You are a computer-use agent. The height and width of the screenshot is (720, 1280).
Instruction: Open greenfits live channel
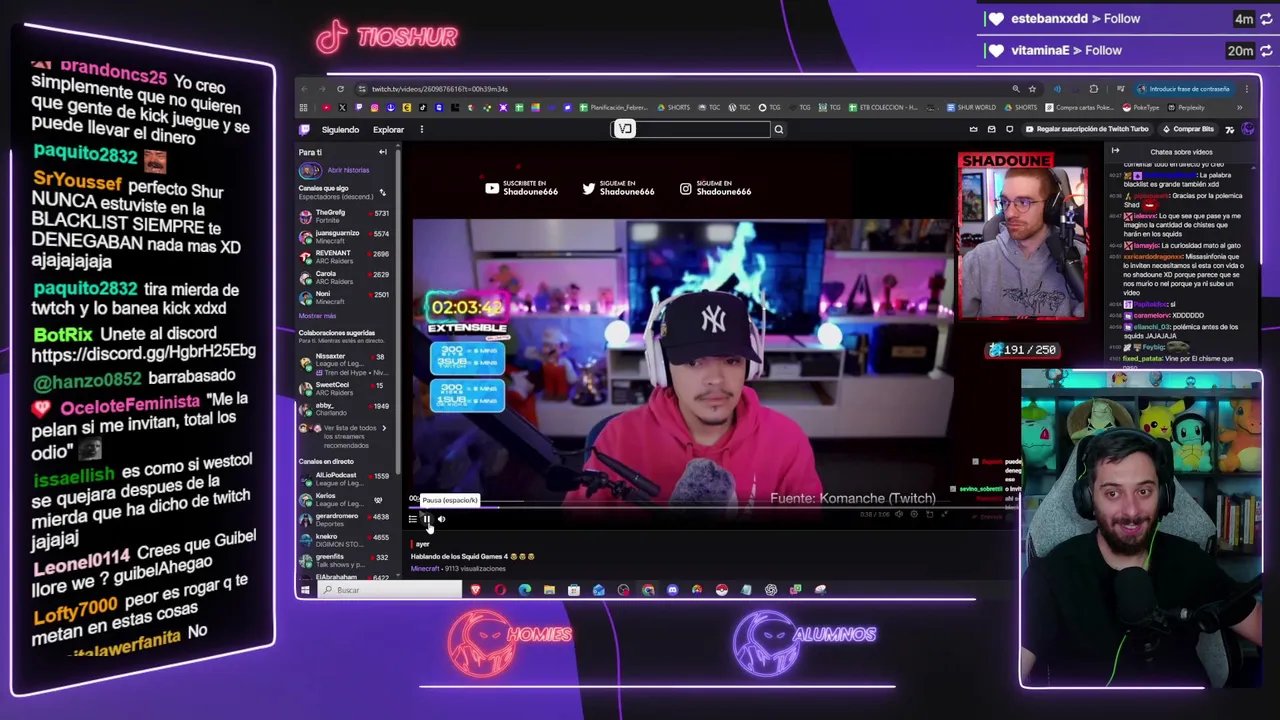(345, 560)
